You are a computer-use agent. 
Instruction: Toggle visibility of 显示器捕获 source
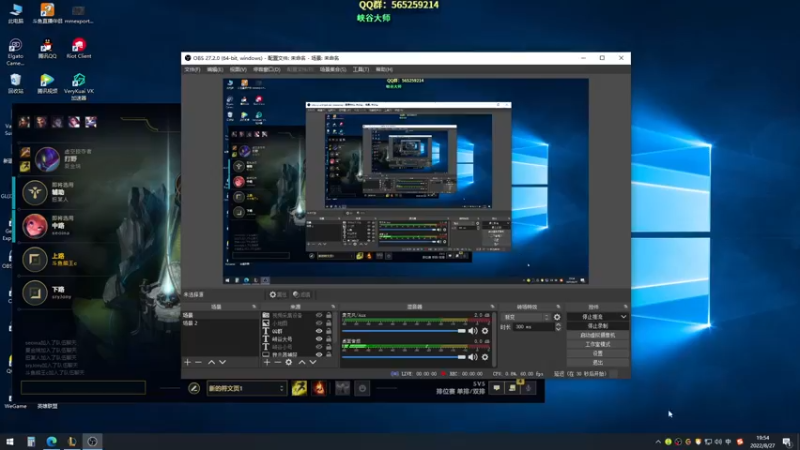[319, 354]
